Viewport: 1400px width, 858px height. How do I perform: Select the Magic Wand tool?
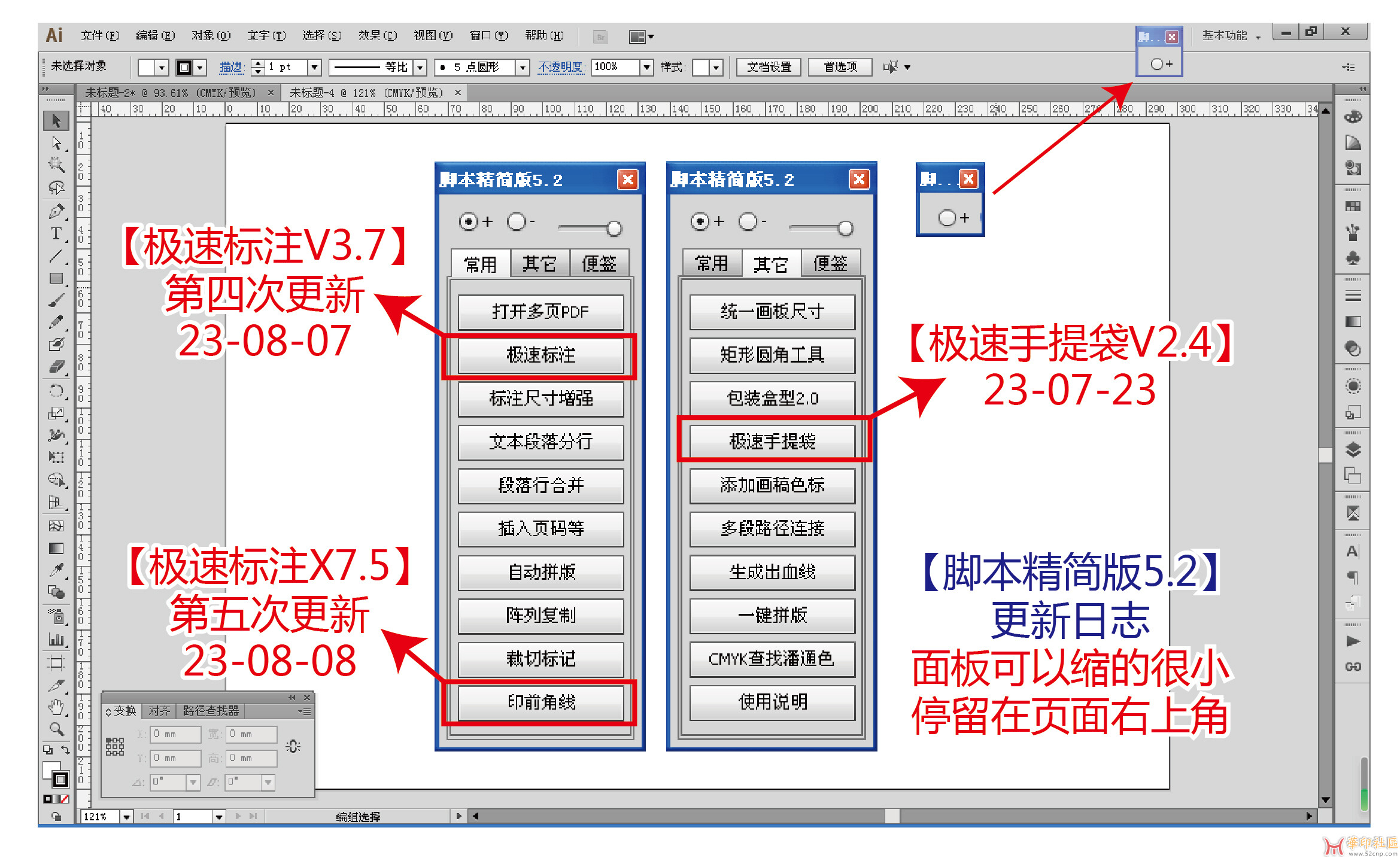(56, 165)
